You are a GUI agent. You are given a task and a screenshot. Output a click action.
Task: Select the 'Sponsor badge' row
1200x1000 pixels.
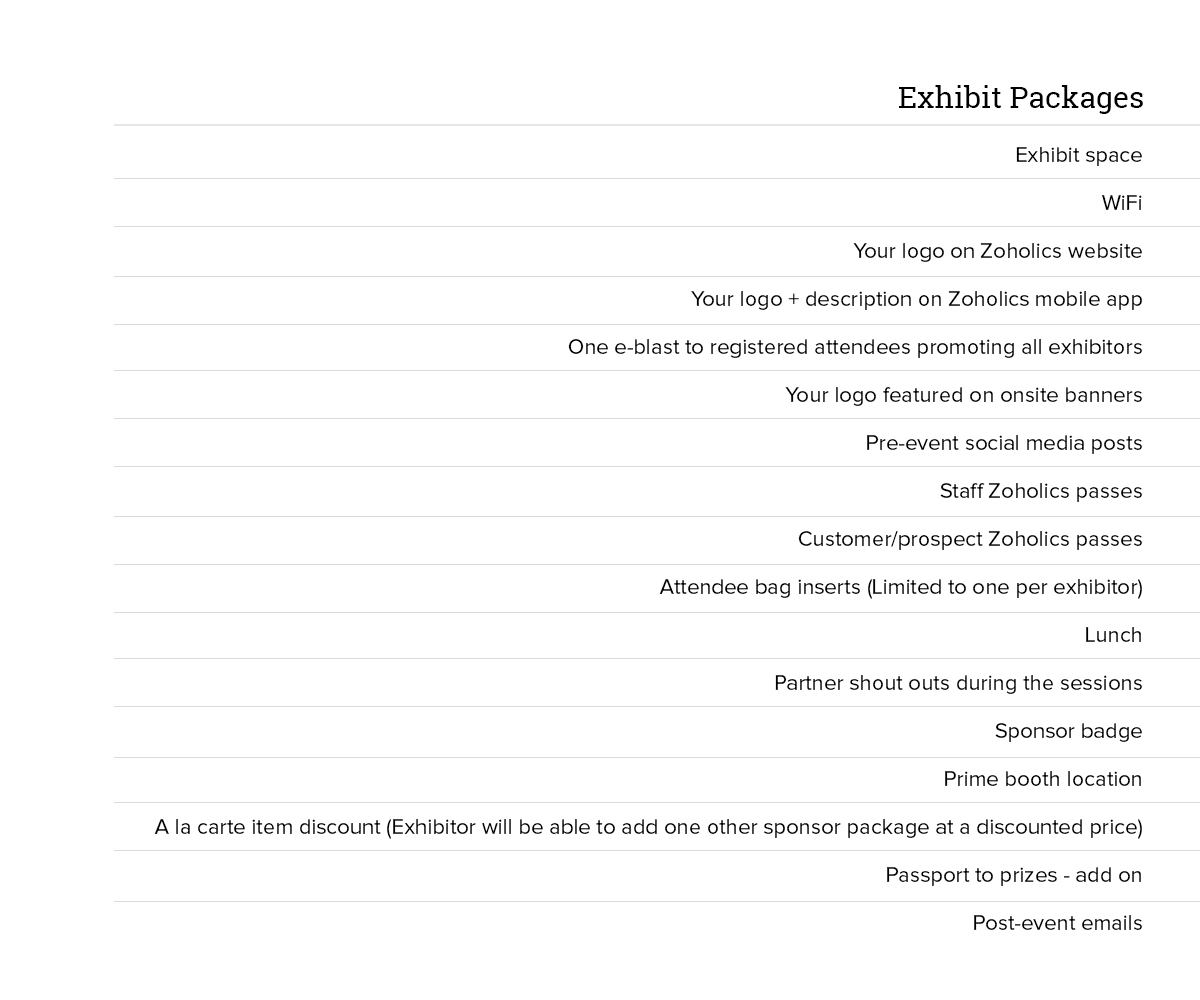(1068, 731)
